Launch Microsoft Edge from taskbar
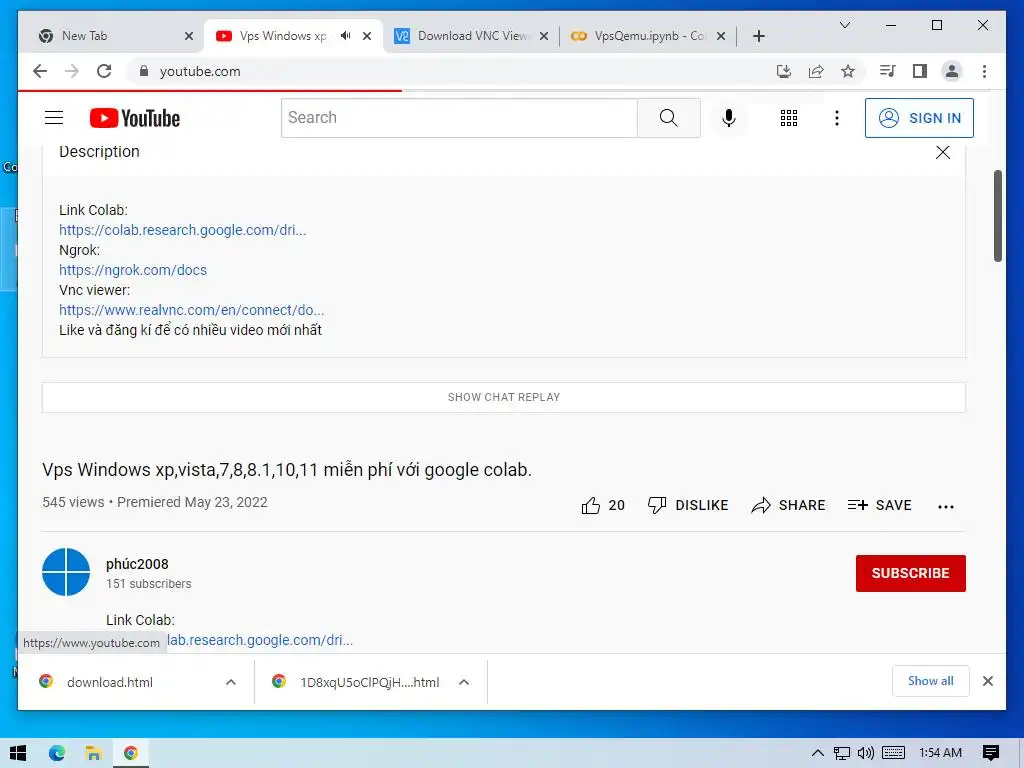Viewport: 1024px width, 768px height. point(57,753)
